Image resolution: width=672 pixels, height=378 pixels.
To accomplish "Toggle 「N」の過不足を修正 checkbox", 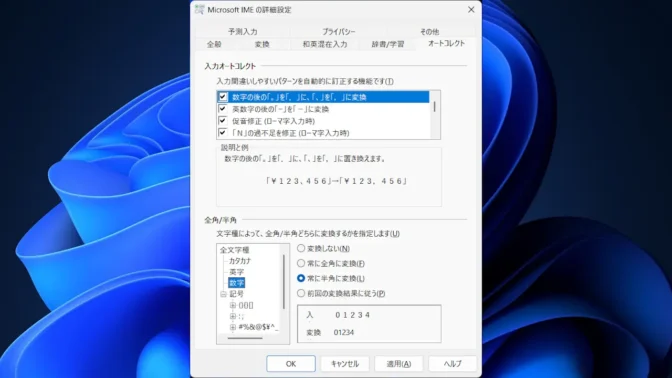I will [x=222, y=133].
